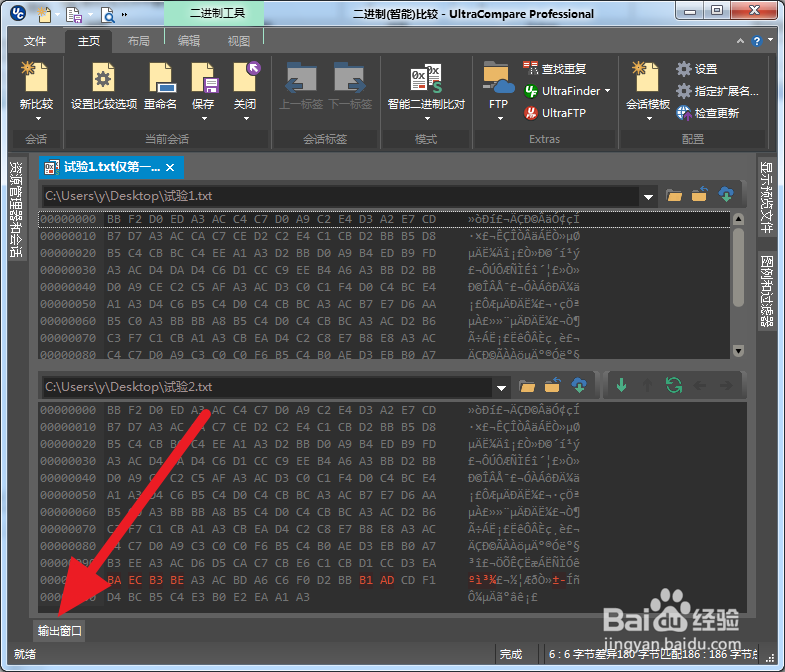
Task: Jump to next difference green arrow
Action: point(621,385)
